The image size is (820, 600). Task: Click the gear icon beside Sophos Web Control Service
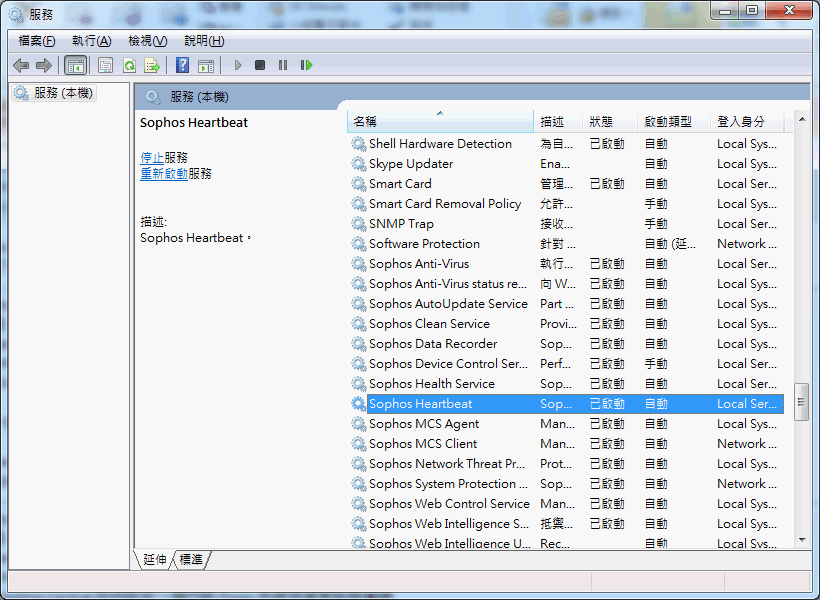pyautogui.click(x=358, y=504)
